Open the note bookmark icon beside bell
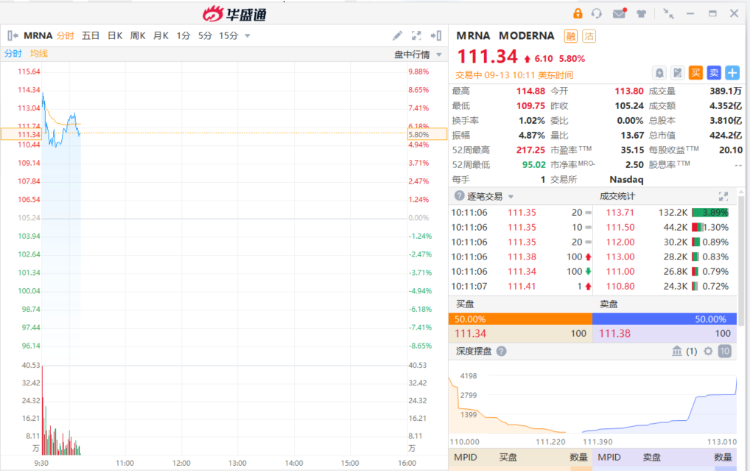750x471 pixels. click(677, 73)
